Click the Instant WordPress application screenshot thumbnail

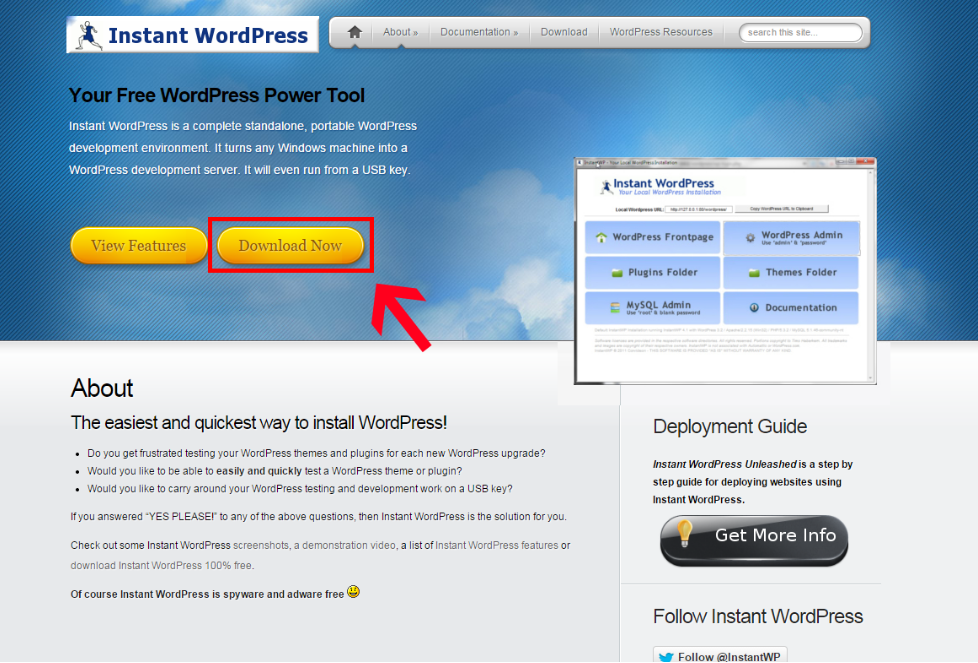click(x=725, y=271)
